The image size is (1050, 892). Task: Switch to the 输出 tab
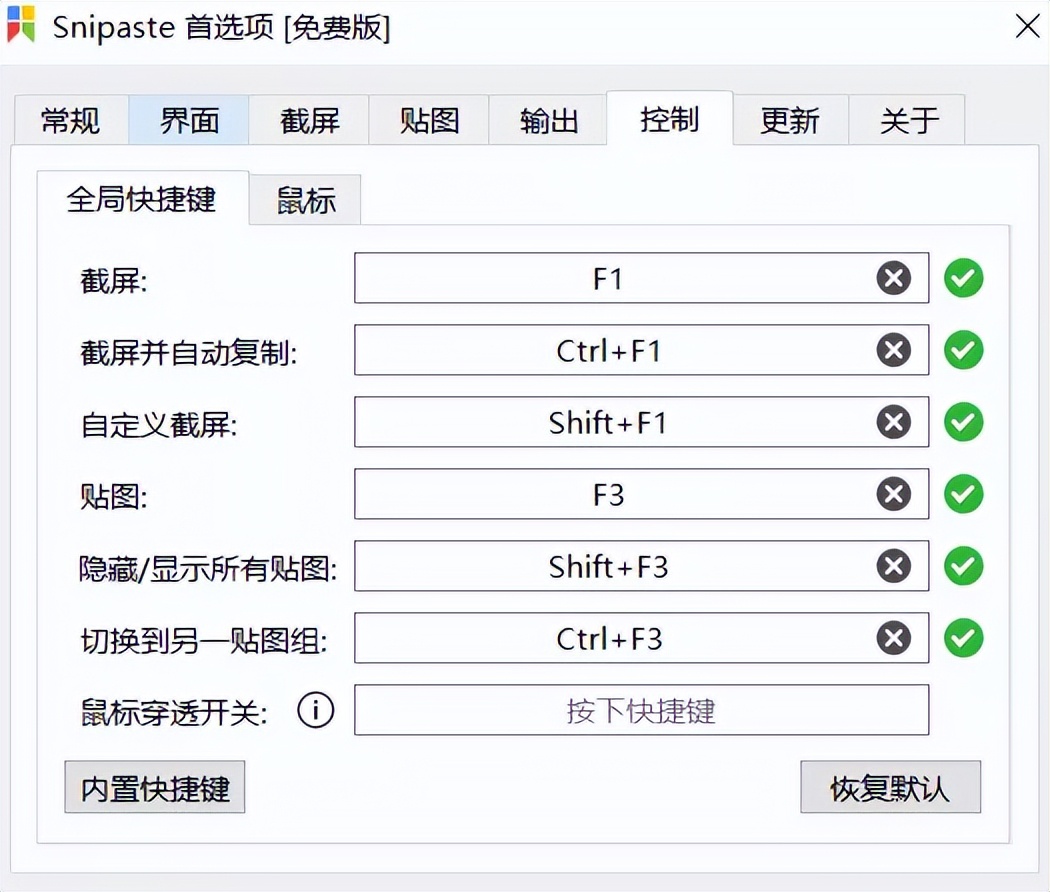point(547,120)
